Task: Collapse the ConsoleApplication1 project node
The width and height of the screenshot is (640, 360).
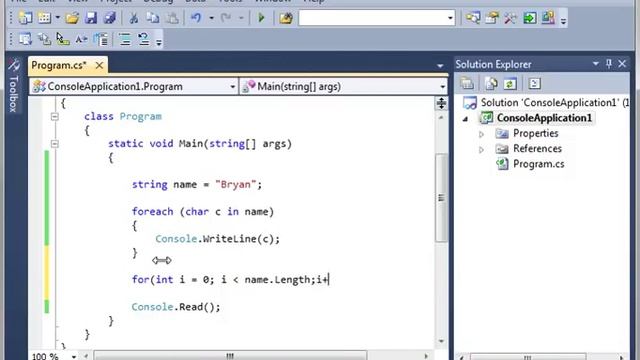Action: [465, 119]
